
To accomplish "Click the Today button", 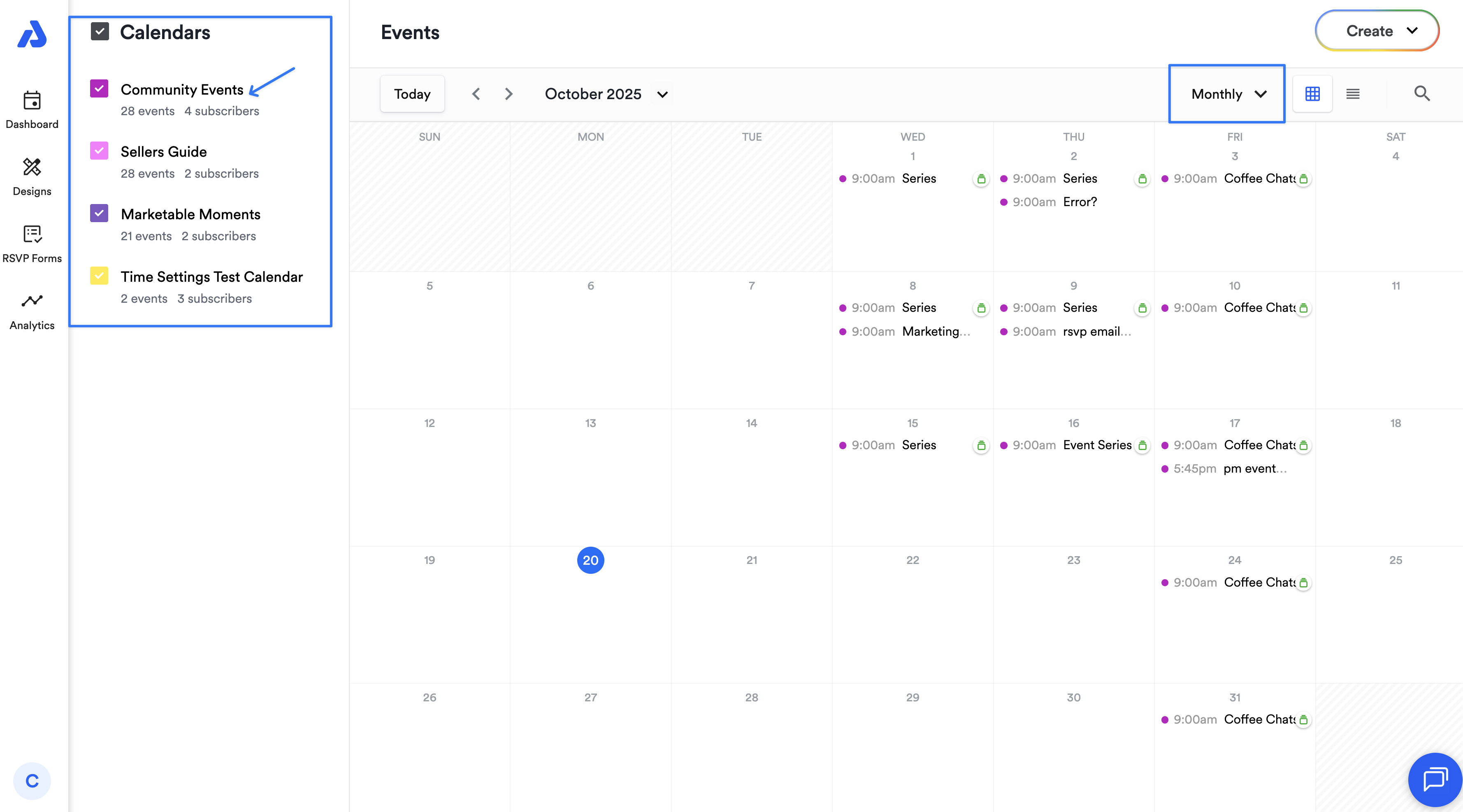I will [x=412, y=94].
